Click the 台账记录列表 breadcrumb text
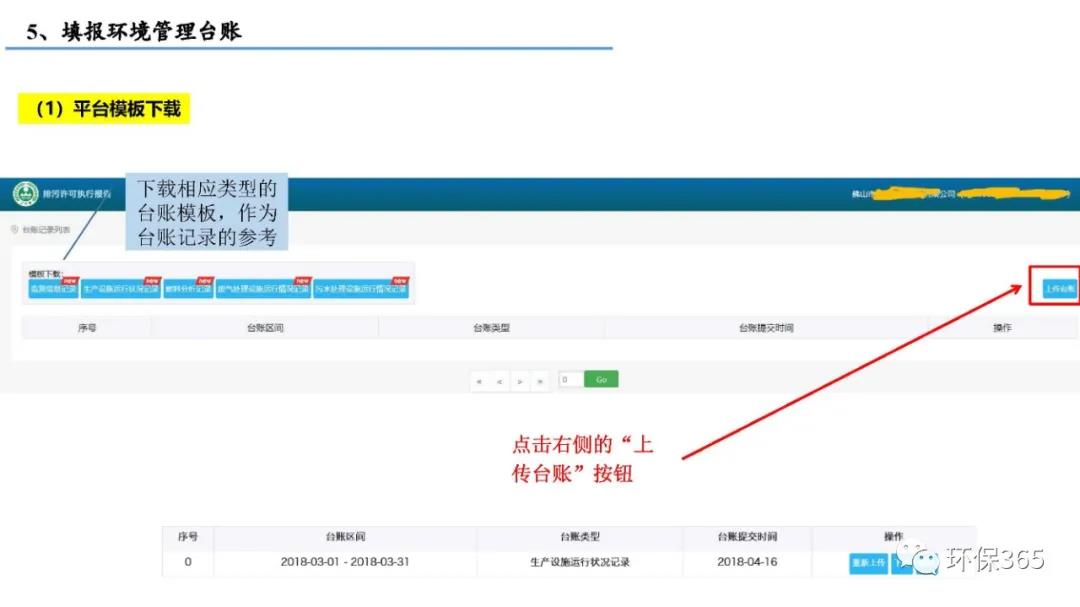 coord(46,230)
